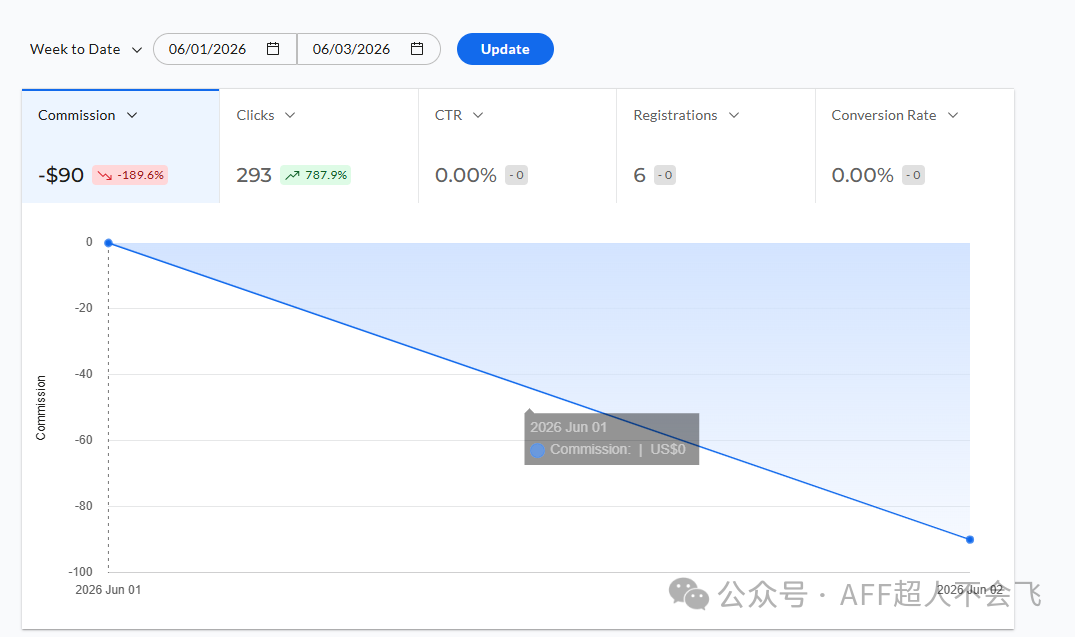Click the -0 badge beside Registrations value
The image size is (1075, 637).
click(665, 175)
